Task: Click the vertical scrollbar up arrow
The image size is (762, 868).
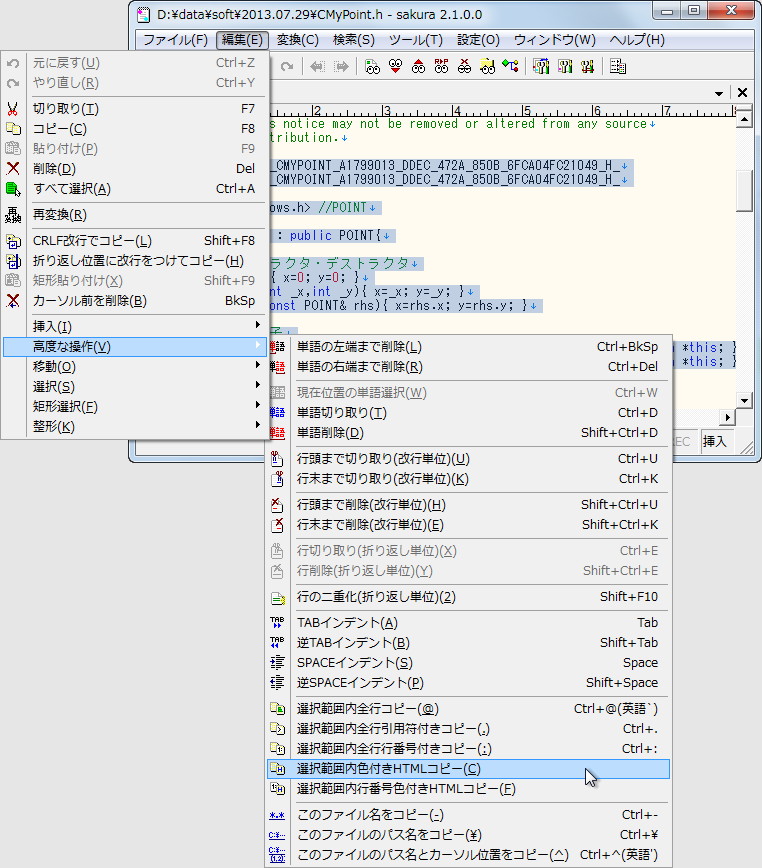Action: click(x=744, y=120)
